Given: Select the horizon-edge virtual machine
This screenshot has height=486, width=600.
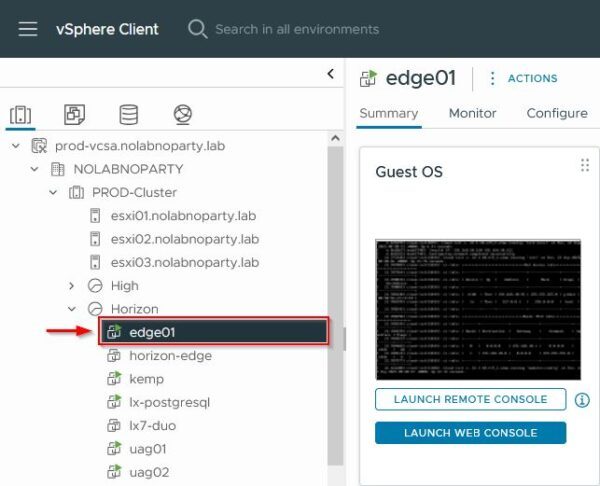Looking at the screenshot, I should 170,356.
